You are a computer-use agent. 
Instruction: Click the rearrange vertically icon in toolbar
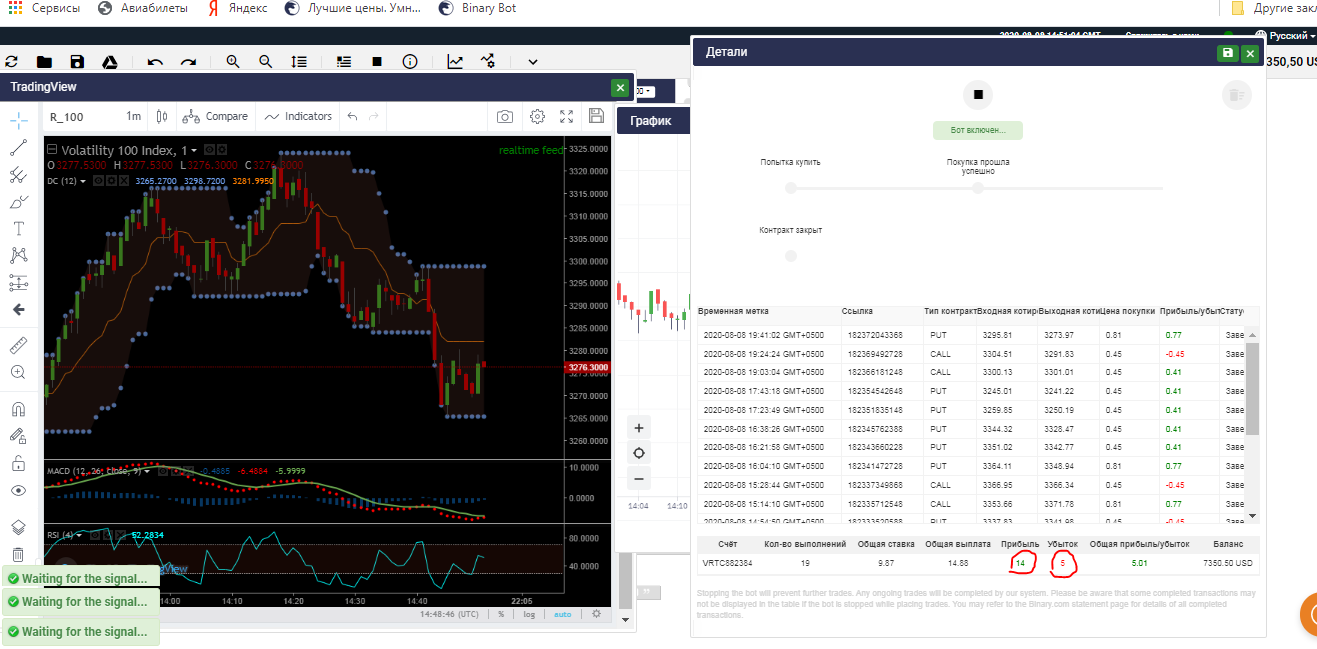point(299,61)
